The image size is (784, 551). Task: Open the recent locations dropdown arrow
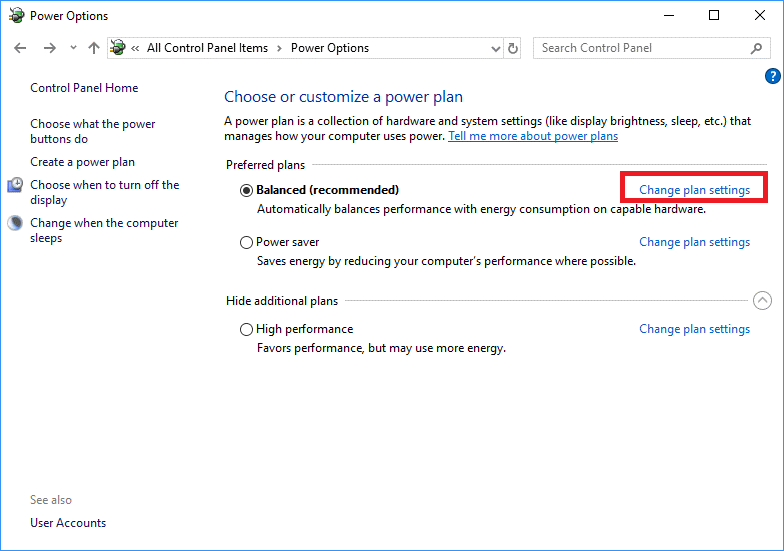coord(74,48)
